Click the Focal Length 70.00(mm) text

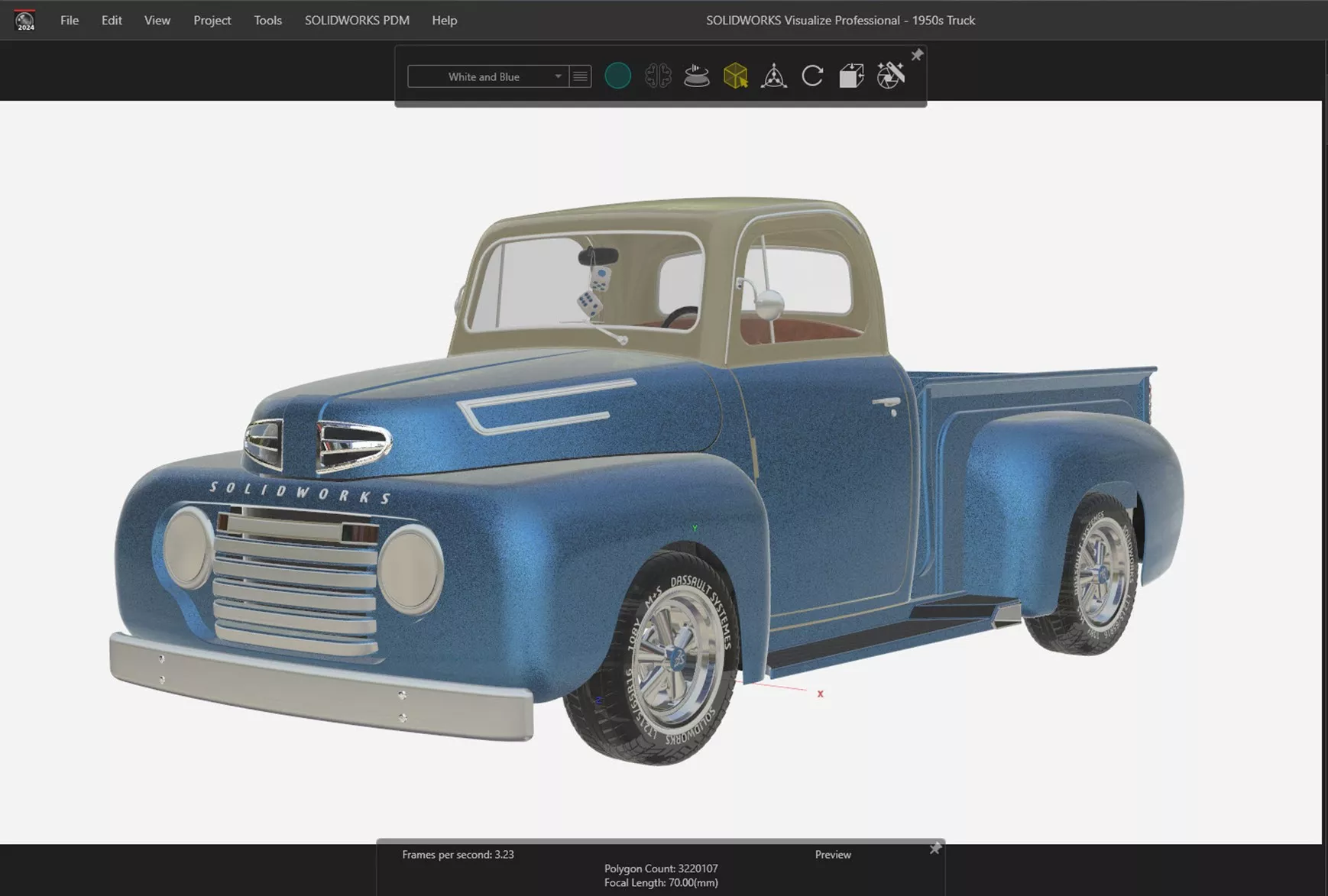[661, 883]
